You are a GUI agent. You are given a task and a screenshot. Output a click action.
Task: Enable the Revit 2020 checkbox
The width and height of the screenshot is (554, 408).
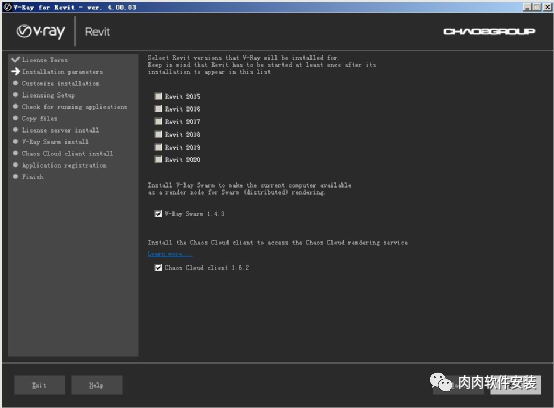[x=158, y=159]
